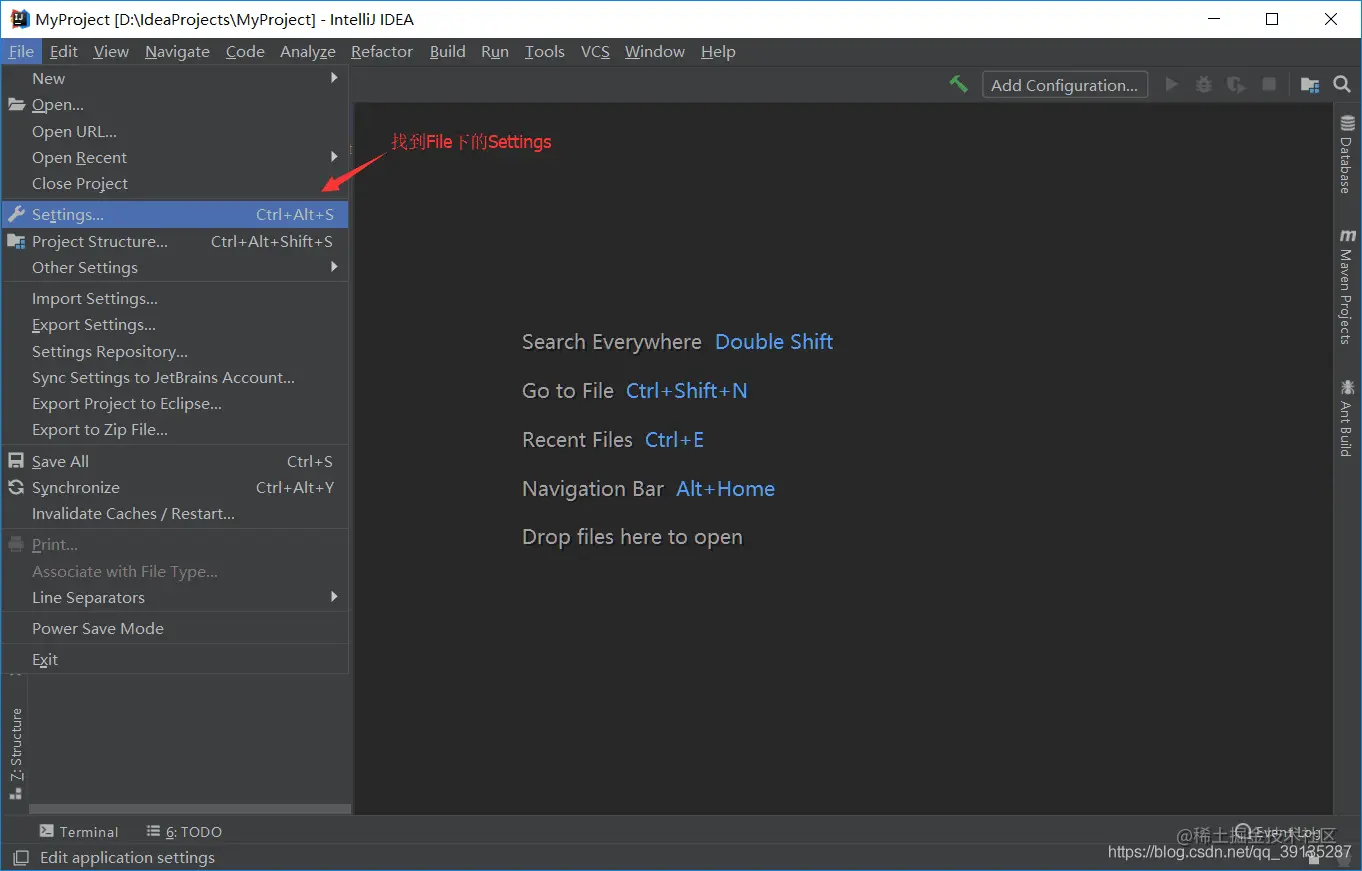Open the TODO tool window
1362x871 pixels.
(x=184, y=831)
